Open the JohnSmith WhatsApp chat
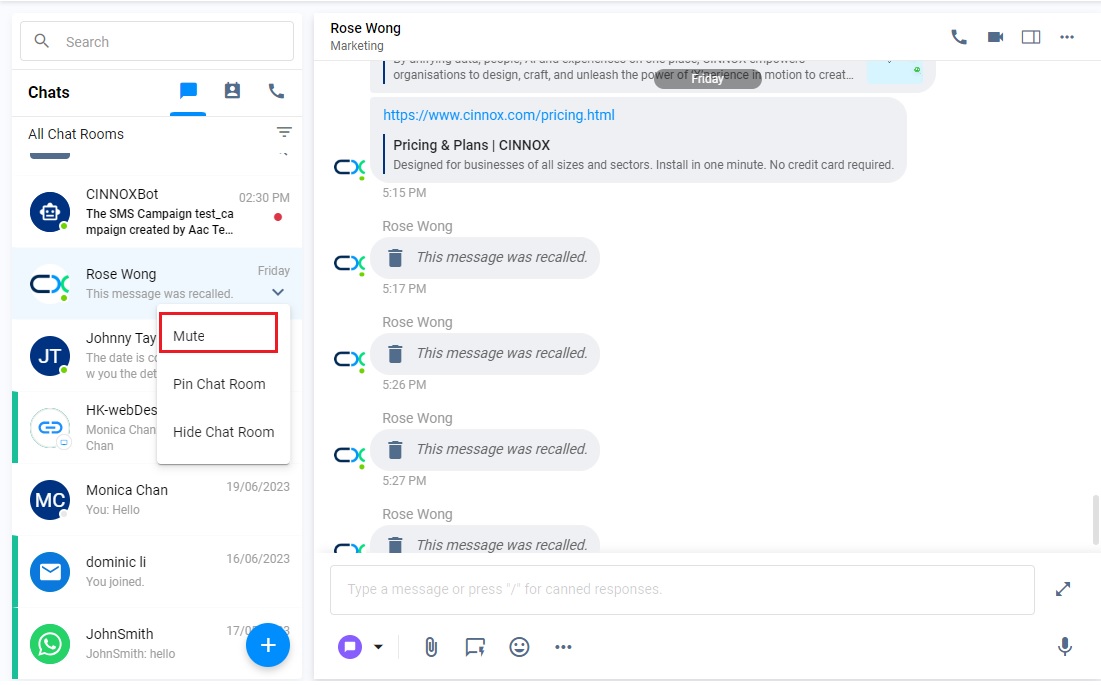The width and height of the screenshot is (1101, 685). (157, 644)
